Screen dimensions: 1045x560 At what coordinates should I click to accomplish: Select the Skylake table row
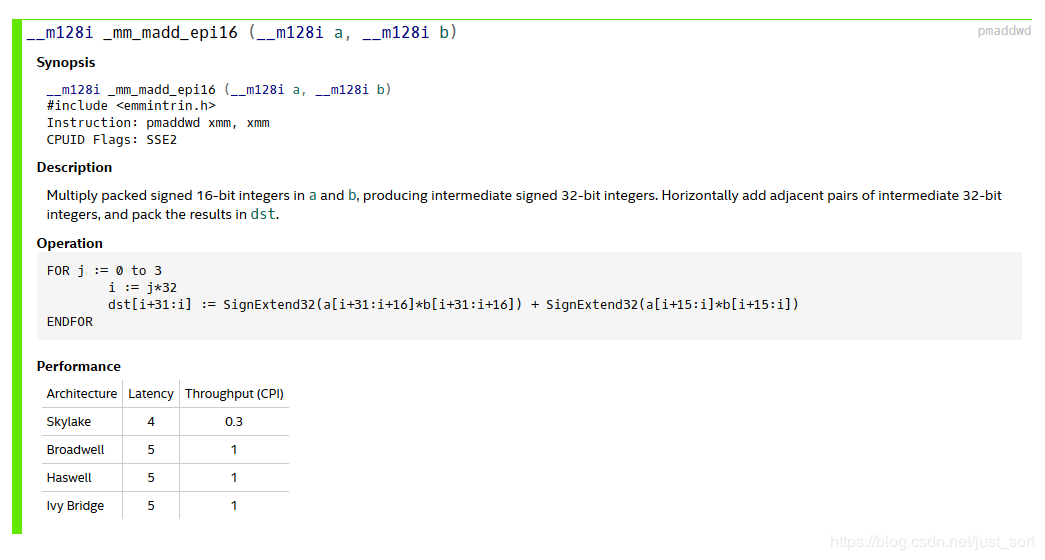tap(165, 422)
